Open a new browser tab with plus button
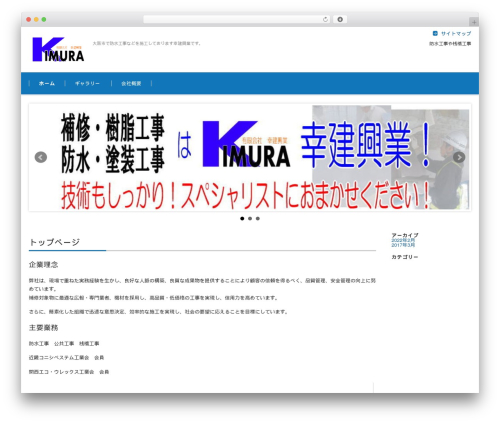Viewport: 500px width, 423px height. point(474,22)
